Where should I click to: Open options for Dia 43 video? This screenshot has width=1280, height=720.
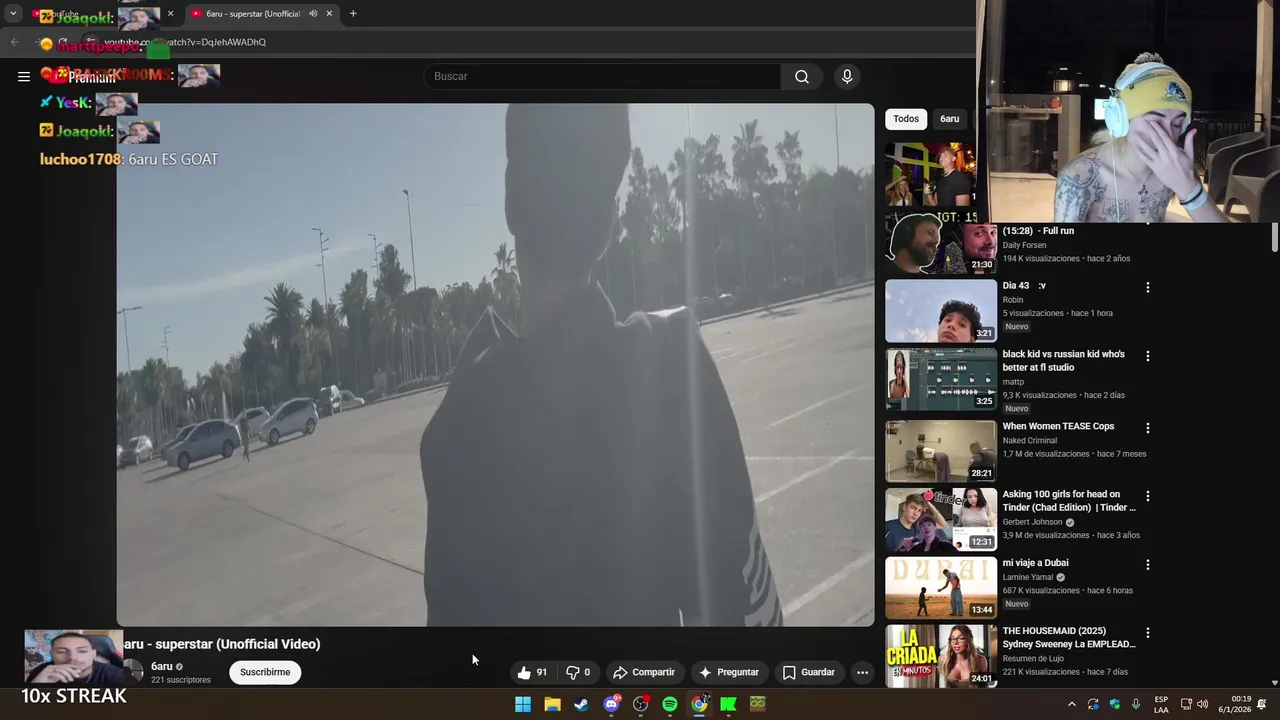[x=1148, y=287]
